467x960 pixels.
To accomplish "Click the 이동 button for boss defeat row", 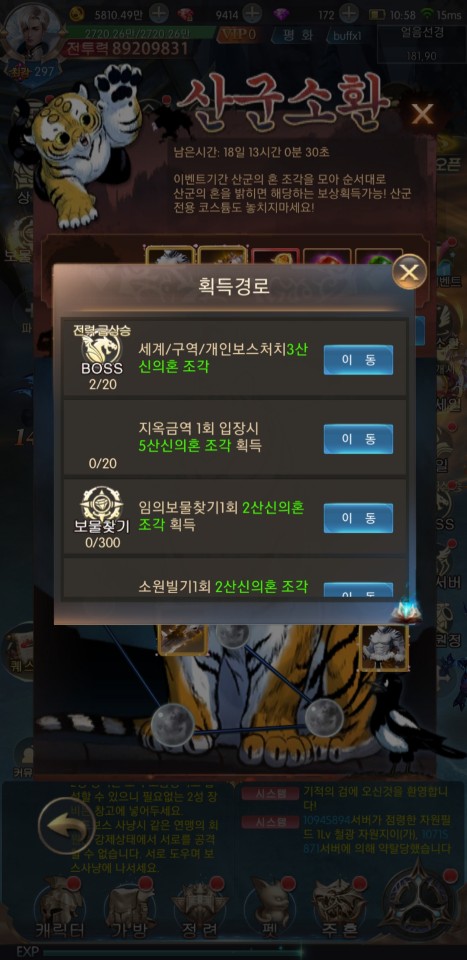I will pyautogui.click(x=358, y=360).
